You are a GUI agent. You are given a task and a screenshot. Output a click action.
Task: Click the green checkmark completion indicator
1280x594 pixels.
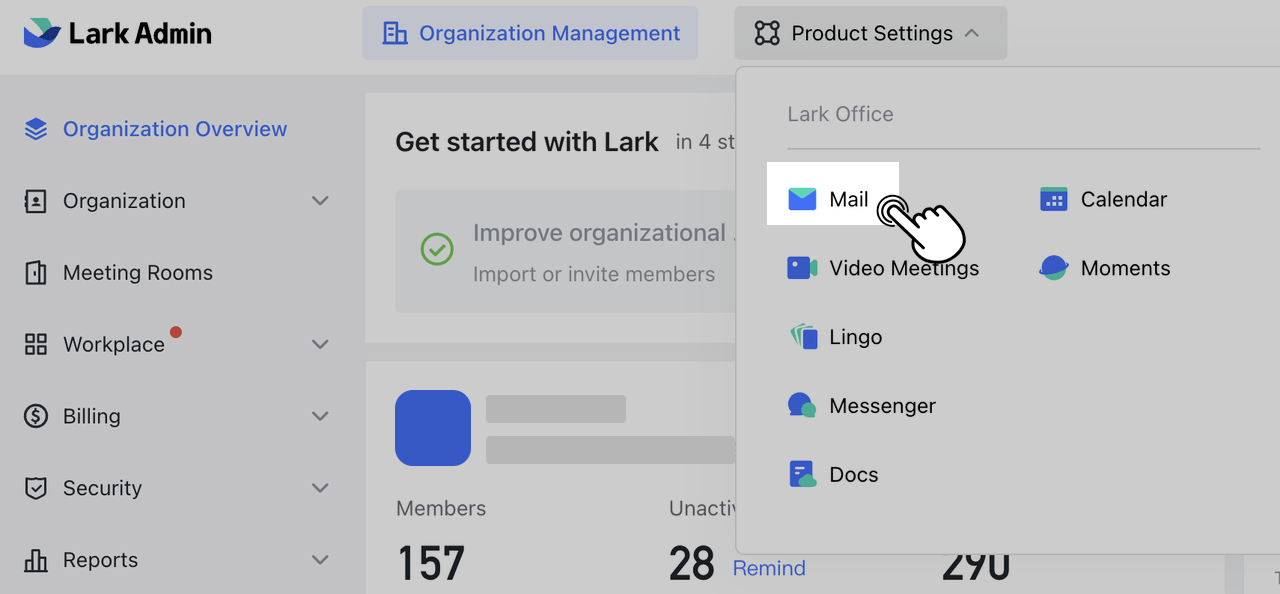(x=437, y=250)
